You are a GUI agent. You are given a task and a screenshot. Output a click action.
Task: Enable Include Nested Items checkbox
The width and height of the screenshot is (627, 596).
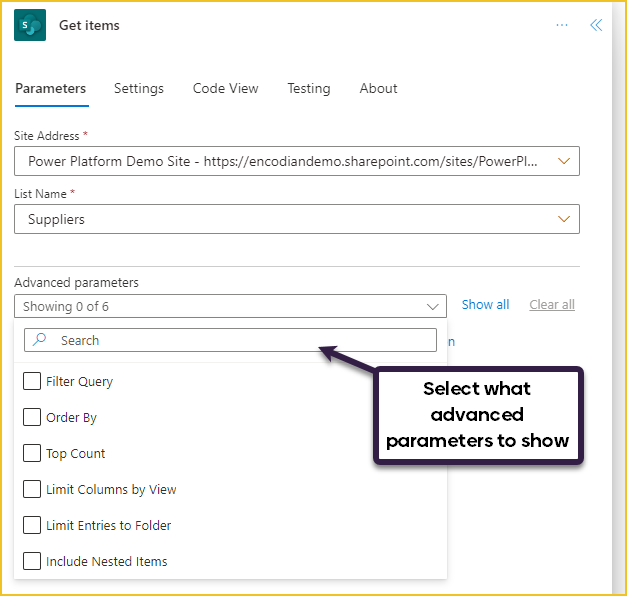(x=32, y=561)
